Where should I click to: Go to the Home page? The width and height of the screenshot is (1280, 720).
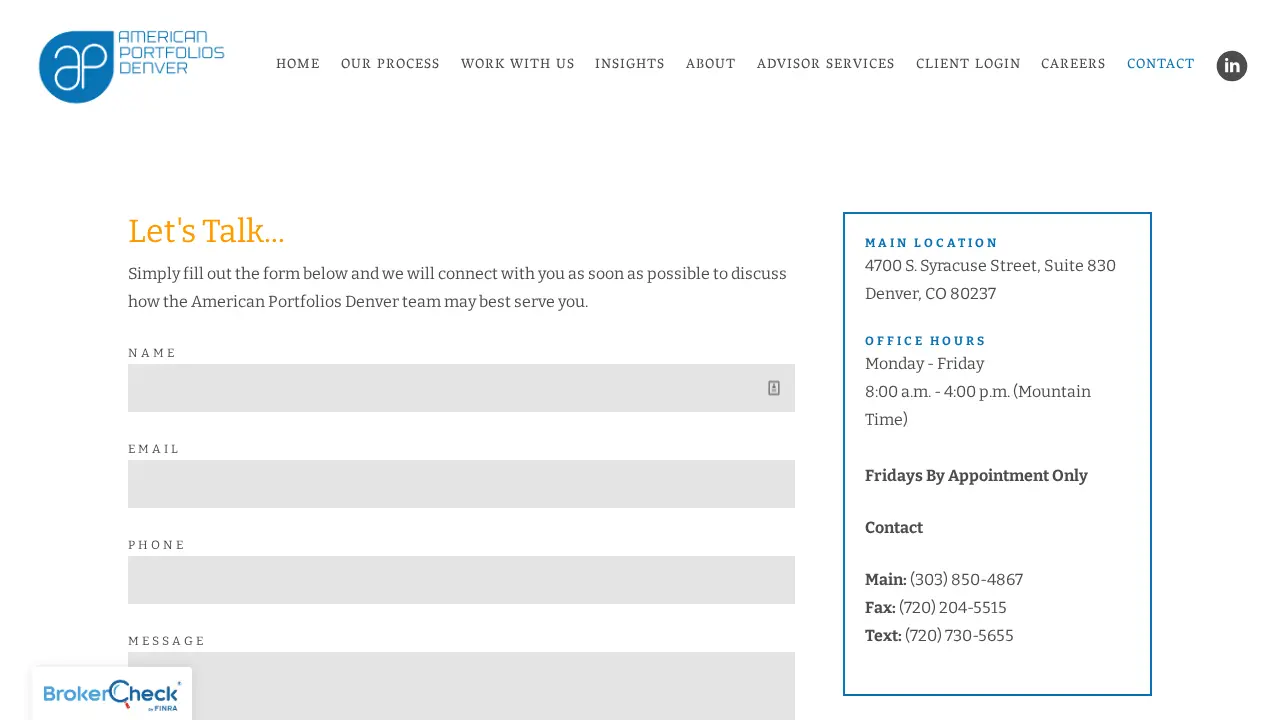tap(298, 64)
